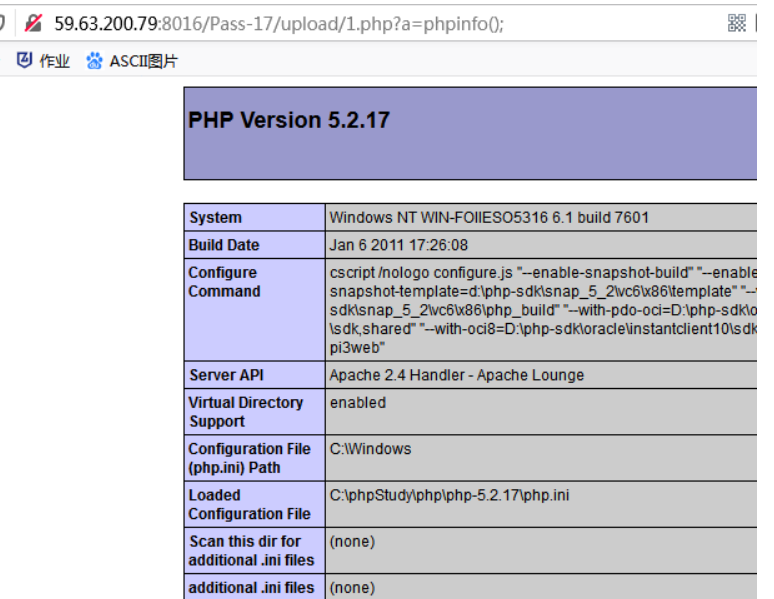Click the Windows NT WIN-FOIIESO5316 value
The height and width of the screenshot is (599, 774).
point(489,217)
